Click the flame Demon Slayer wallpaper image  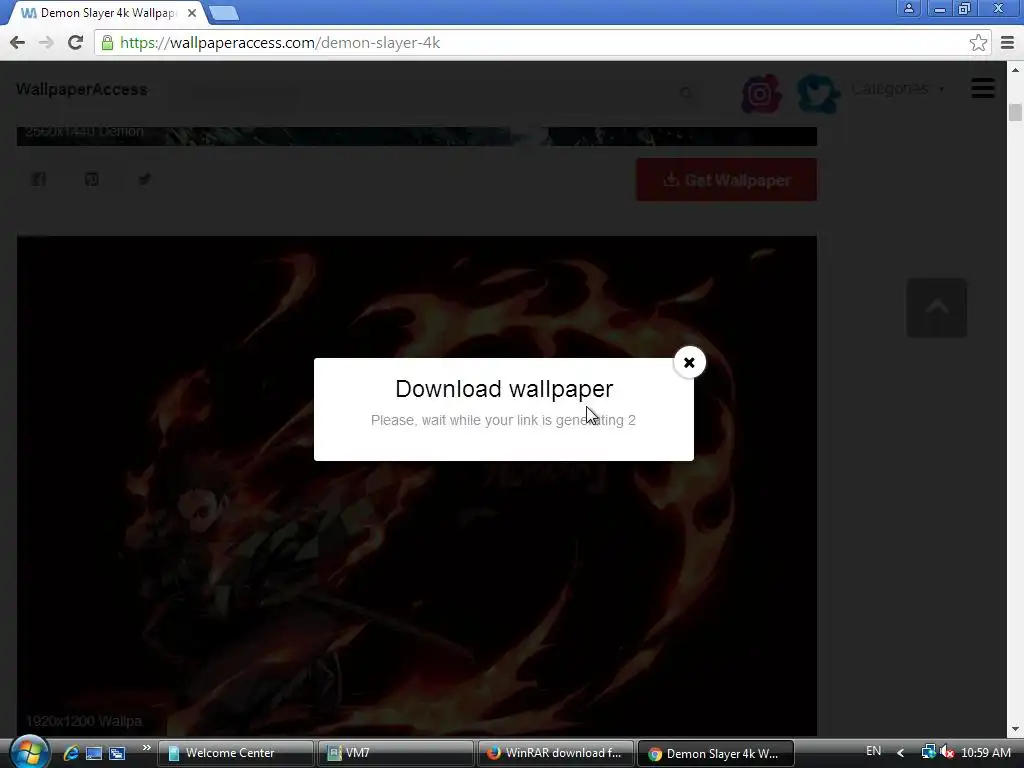pyautogui.click(x=417, y=485)
